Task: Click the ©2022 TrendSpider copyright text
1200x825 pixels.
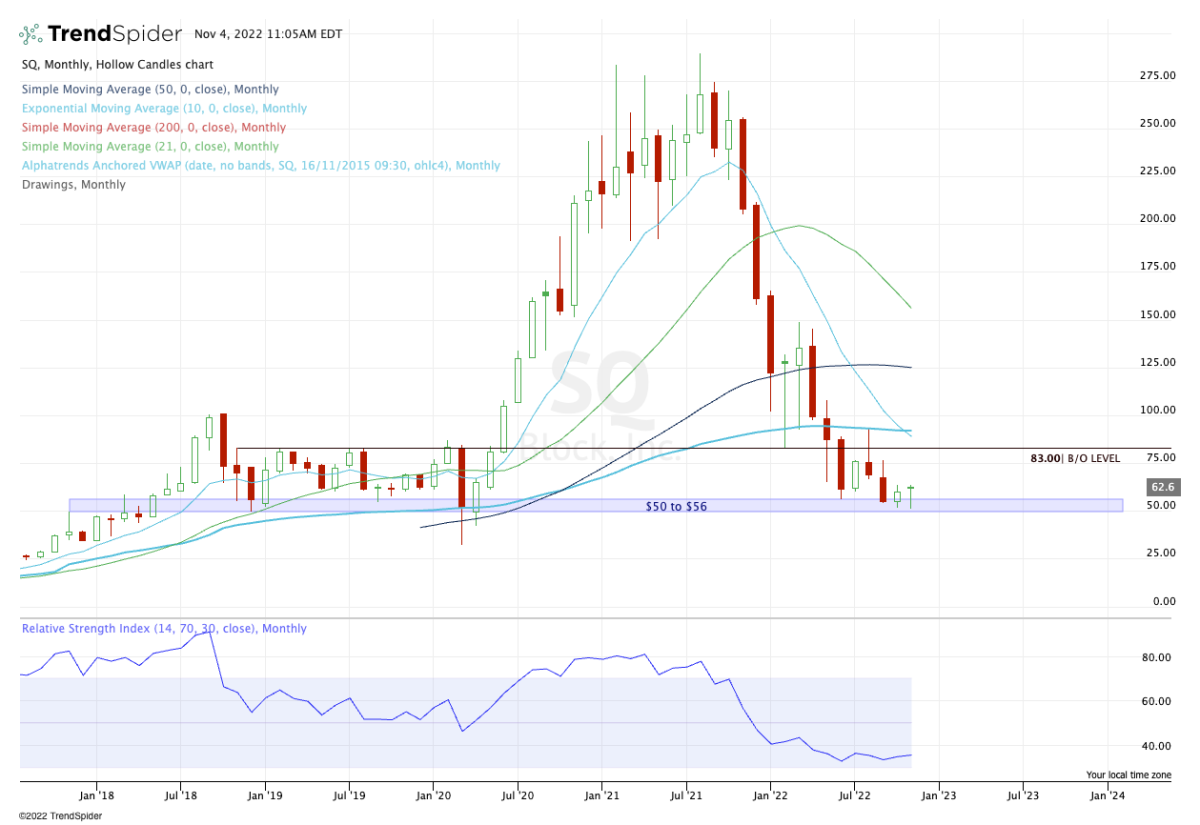Action: pyautogui.click(x=60, y=816)
